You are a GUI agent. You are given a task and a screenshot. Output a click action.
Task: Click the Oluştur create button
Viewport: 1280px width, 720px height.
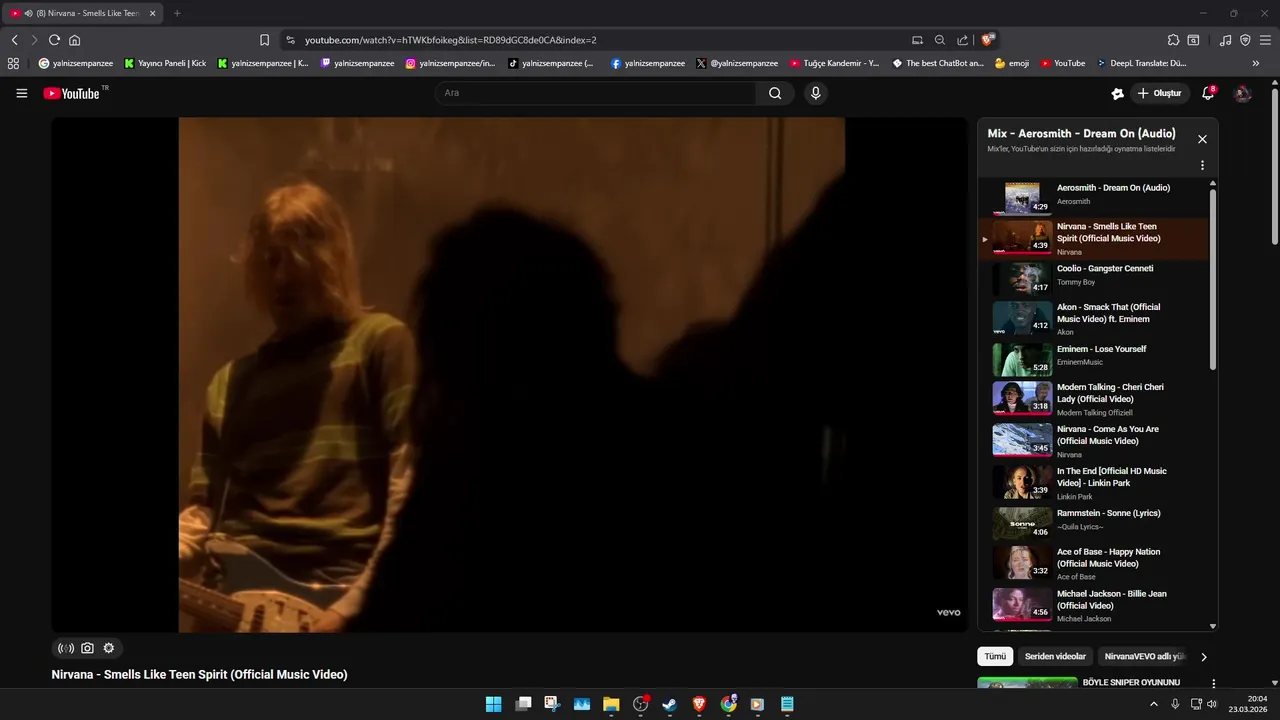point(1159,93)
